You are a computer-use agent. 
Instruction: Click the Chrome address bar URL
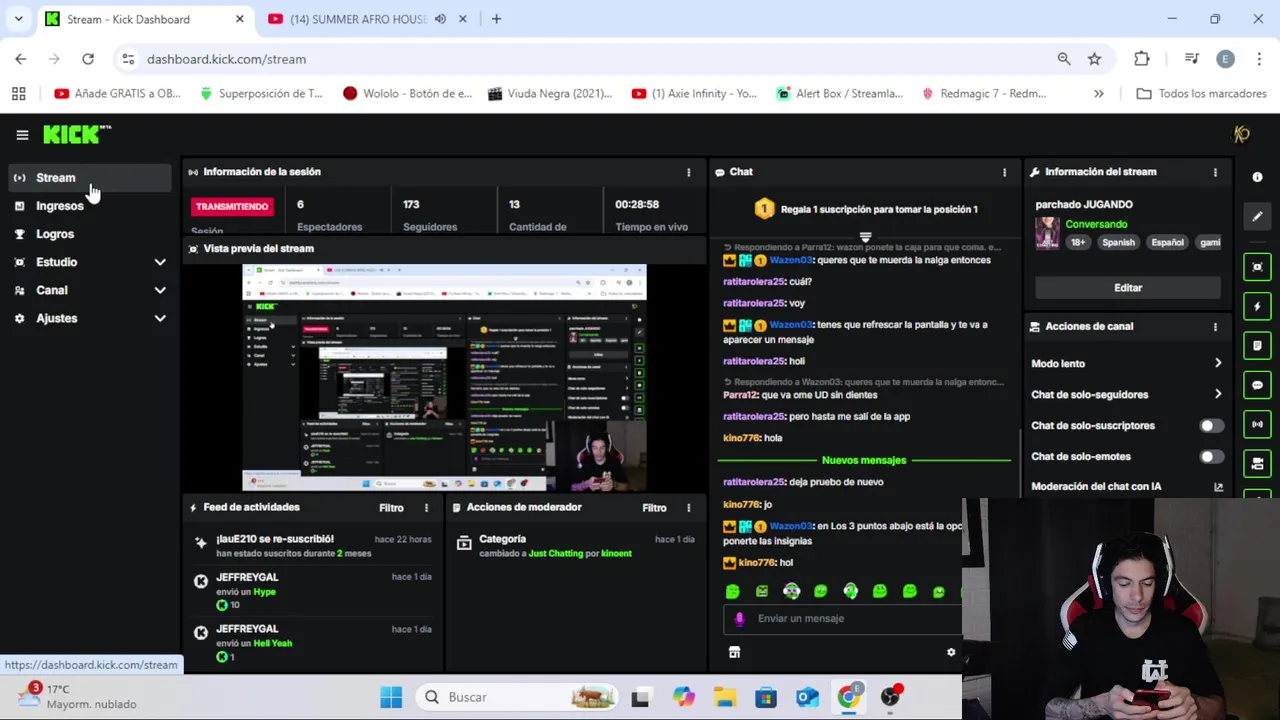click(226, 59)
